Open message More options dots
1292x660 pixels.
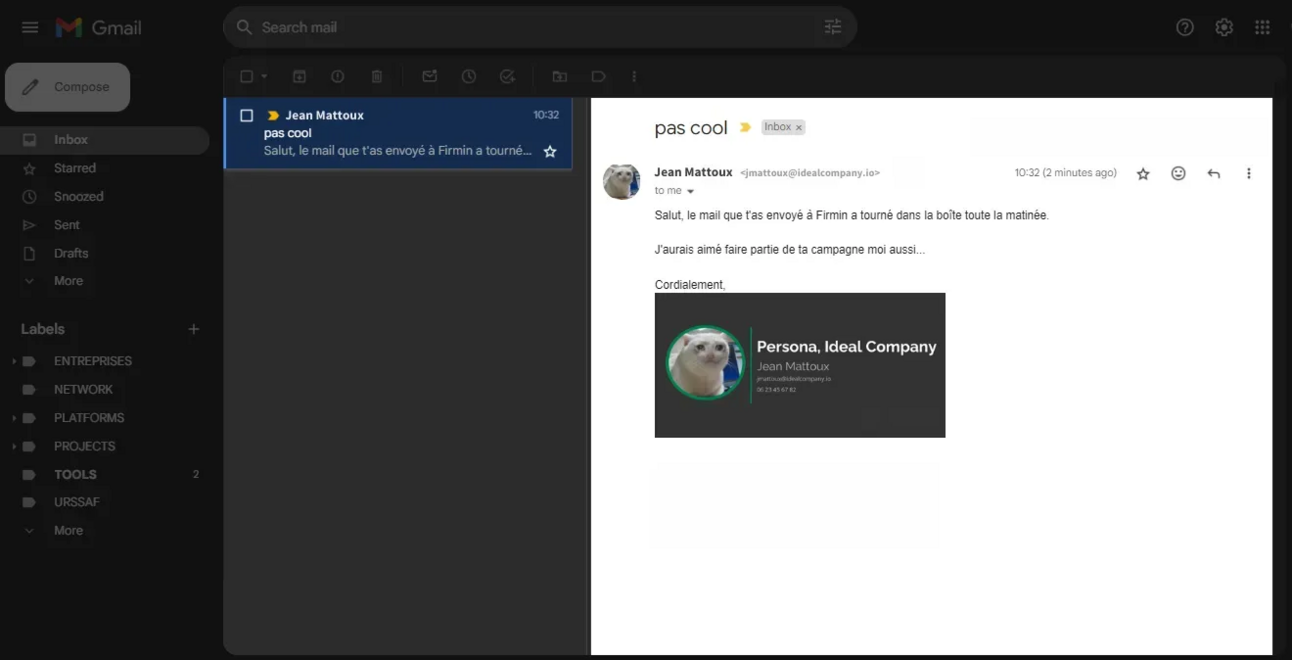(1248, 173)
